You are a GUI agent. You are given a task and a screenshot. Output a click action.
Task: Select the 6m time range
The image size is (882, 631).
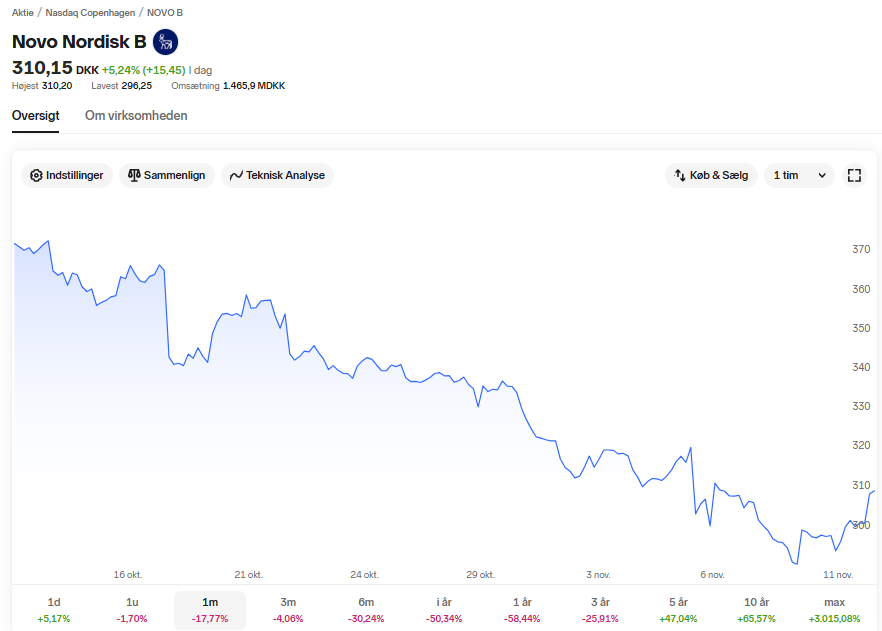(366, 610)
